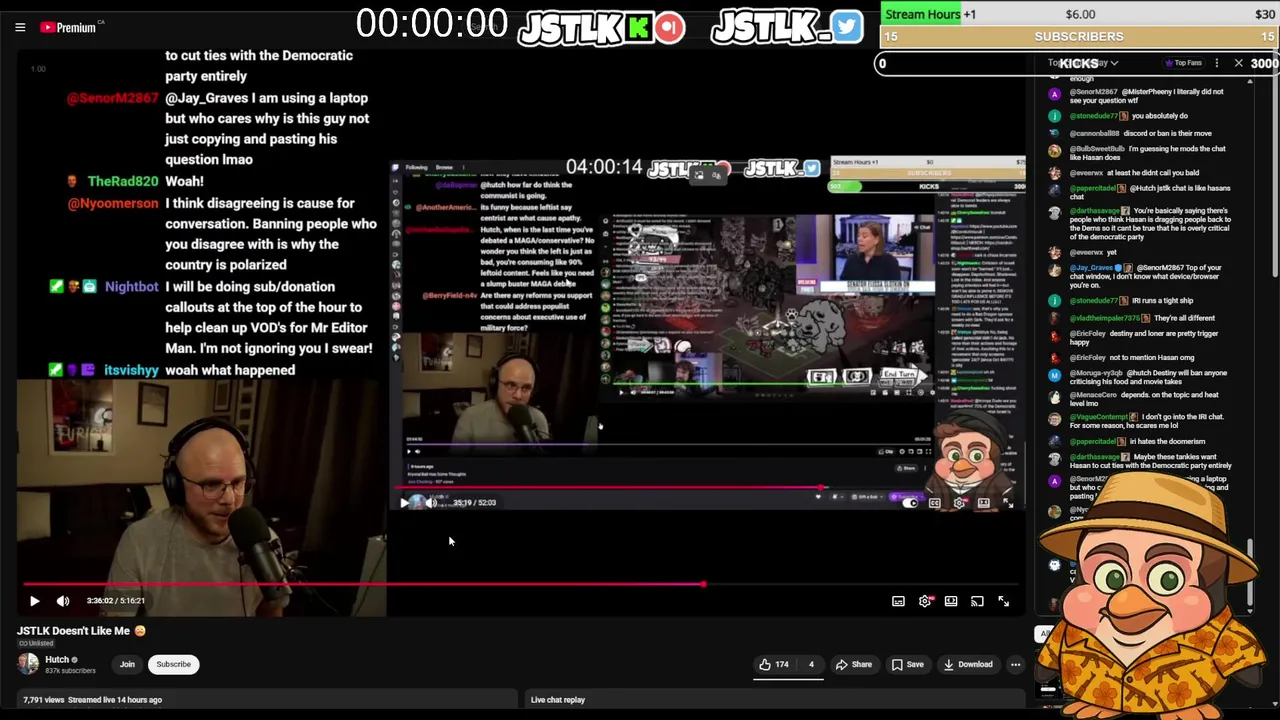Play the paused video

pyautogui.click(x=34, y=601)
